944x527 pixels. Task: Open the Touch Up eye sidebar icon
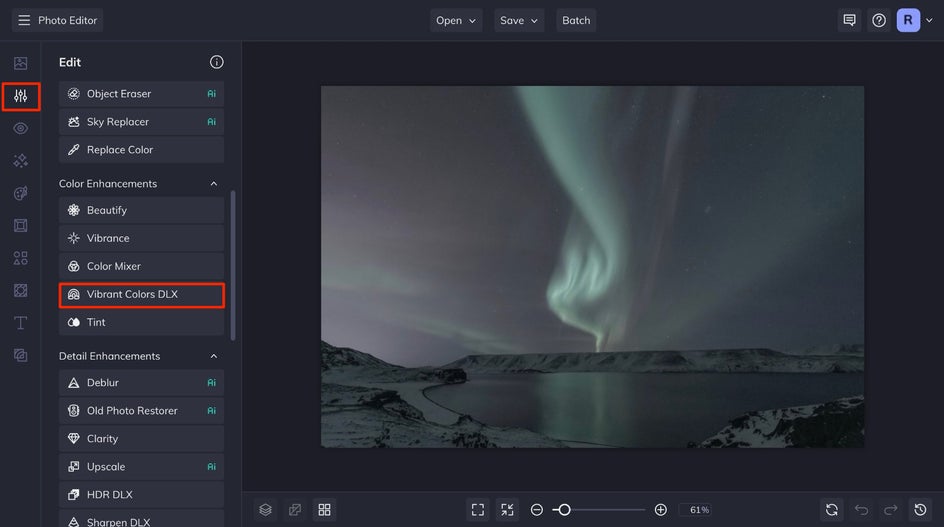coord(20,128)
